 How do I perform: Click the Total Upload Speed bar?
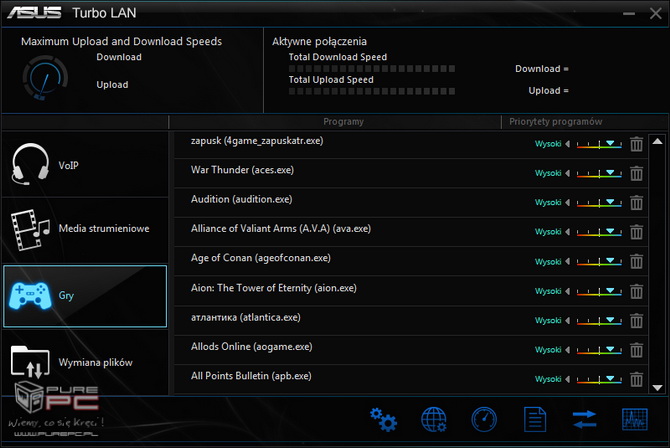click(372, 91)
